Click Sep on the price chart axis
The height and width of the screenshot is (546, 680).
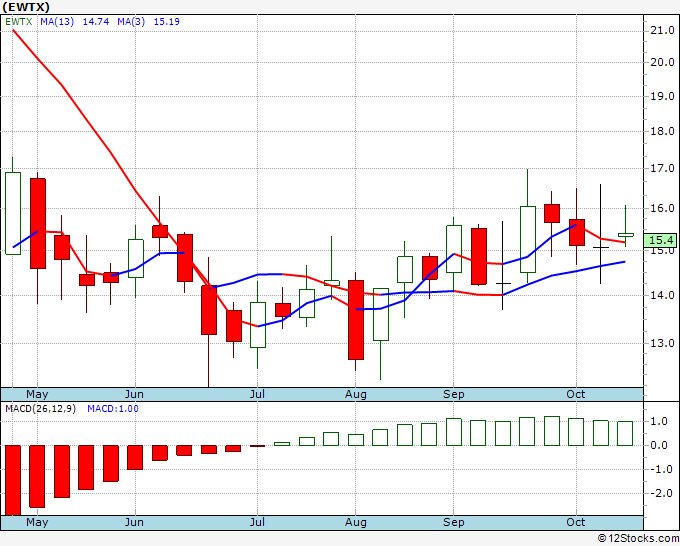pyautogui.click(x=454, y=394)
